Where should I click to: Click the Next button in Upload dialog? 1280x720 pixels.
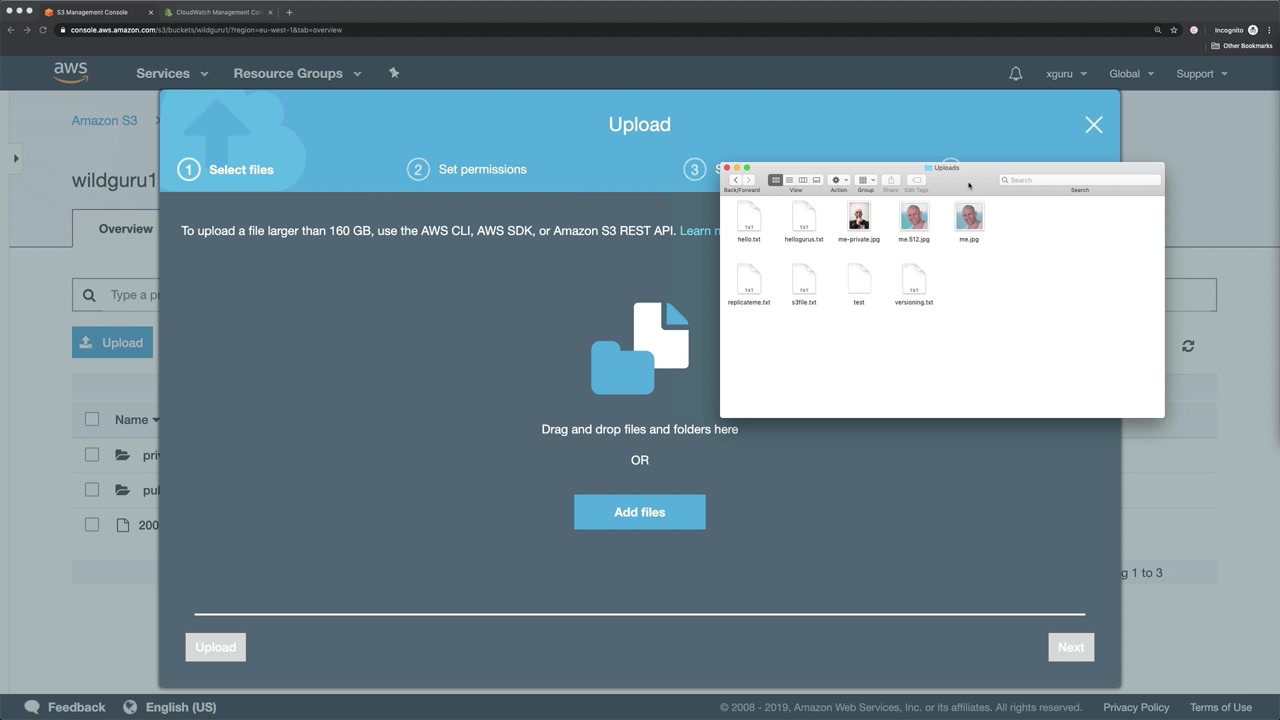[1071, 647]
